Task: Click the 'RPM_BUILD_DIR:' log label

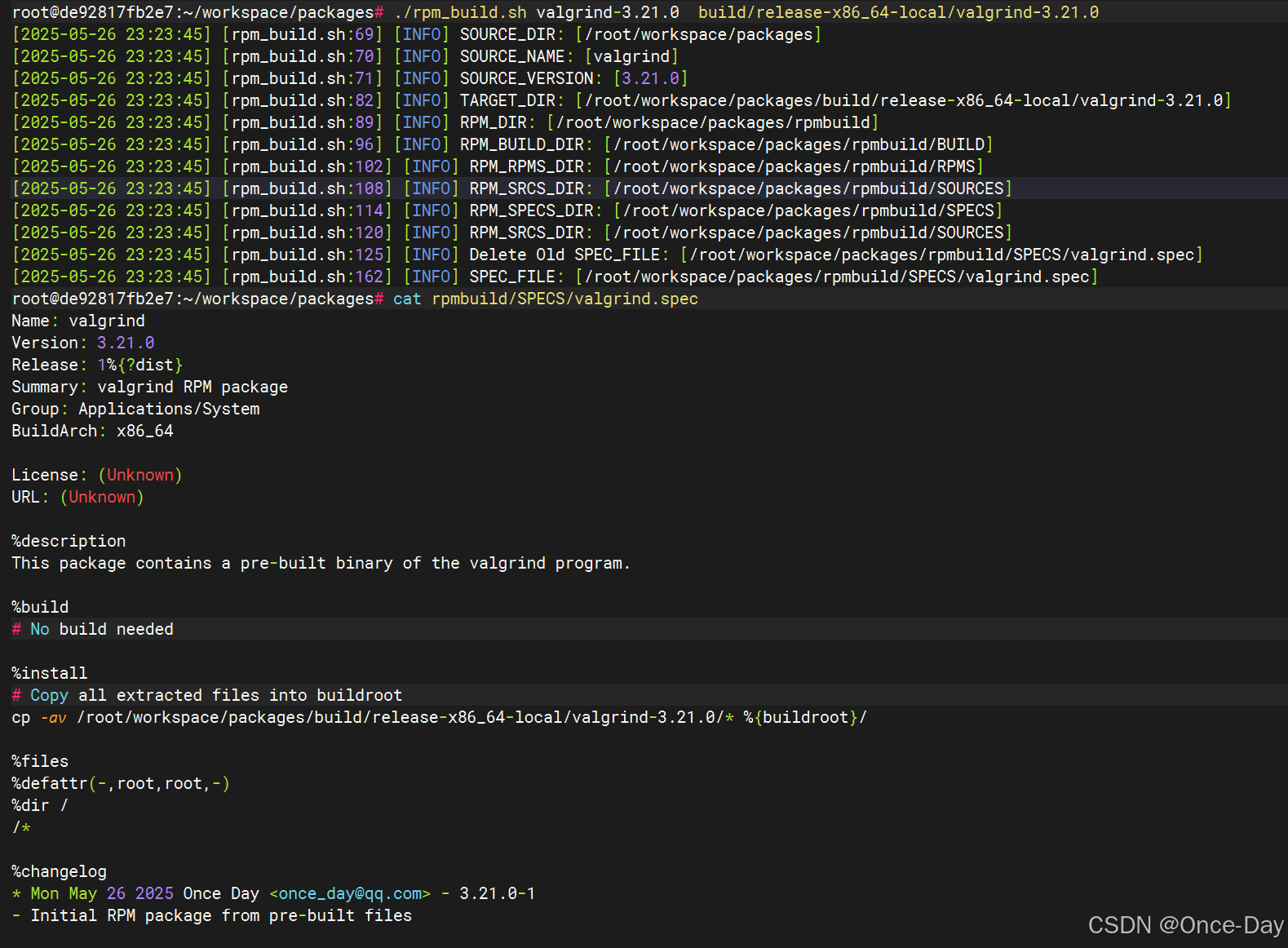Action: [x=526, y=144]
